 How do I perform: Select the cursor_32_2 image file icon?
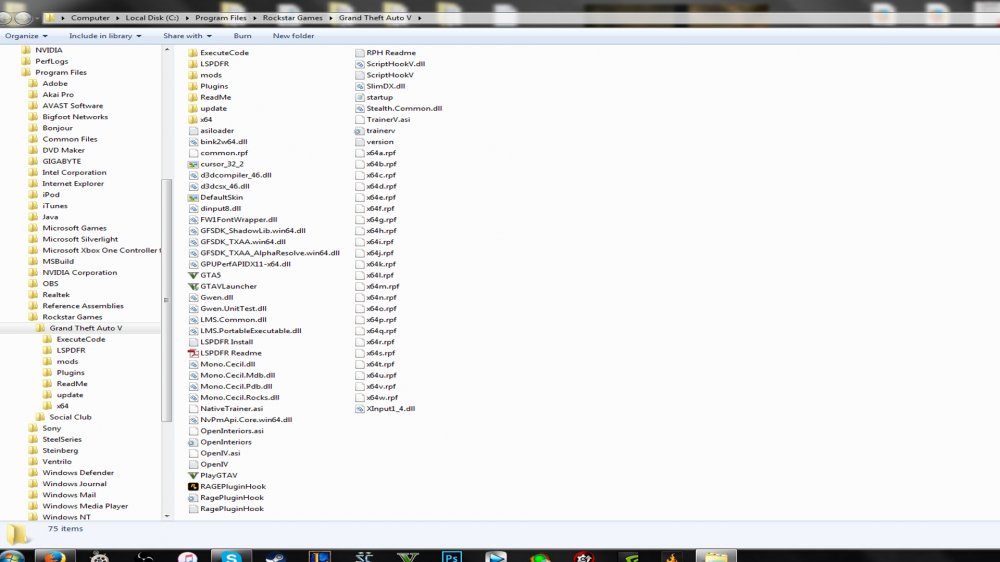(193, 164)
